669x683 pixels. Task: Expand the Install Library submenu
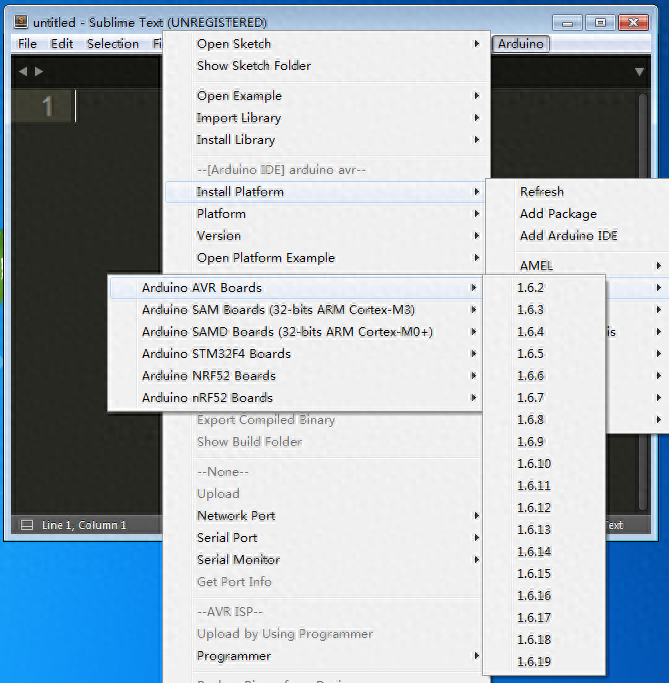(327, 139)
